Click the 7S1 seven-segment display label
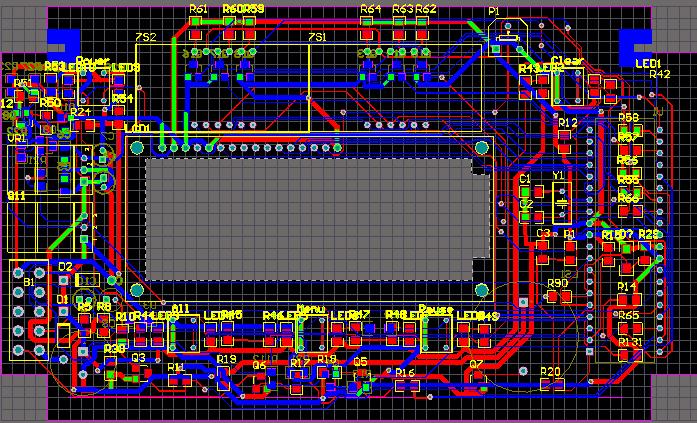 coord(317,37)
